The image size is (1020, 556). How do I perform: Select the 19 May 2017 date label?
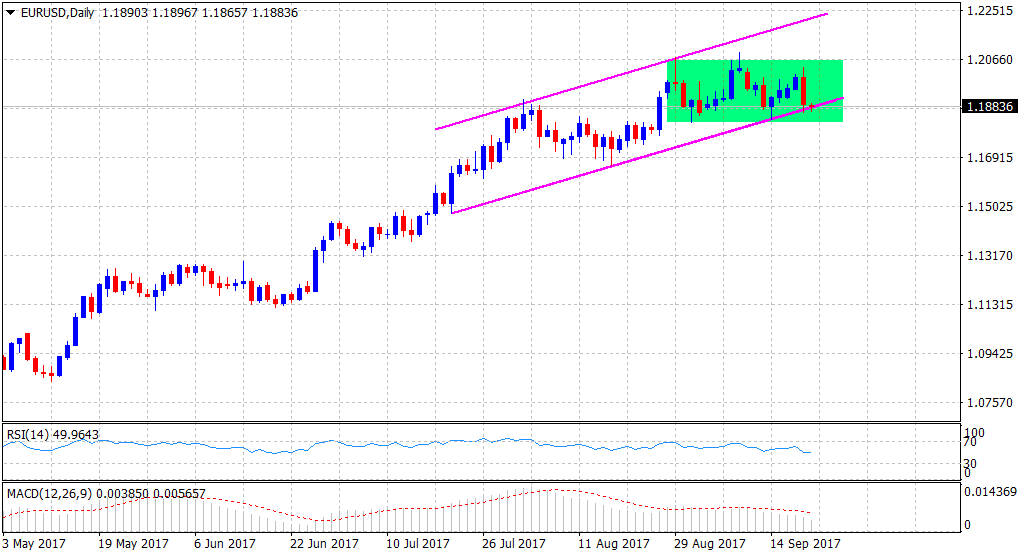click(x=133, y=543)
